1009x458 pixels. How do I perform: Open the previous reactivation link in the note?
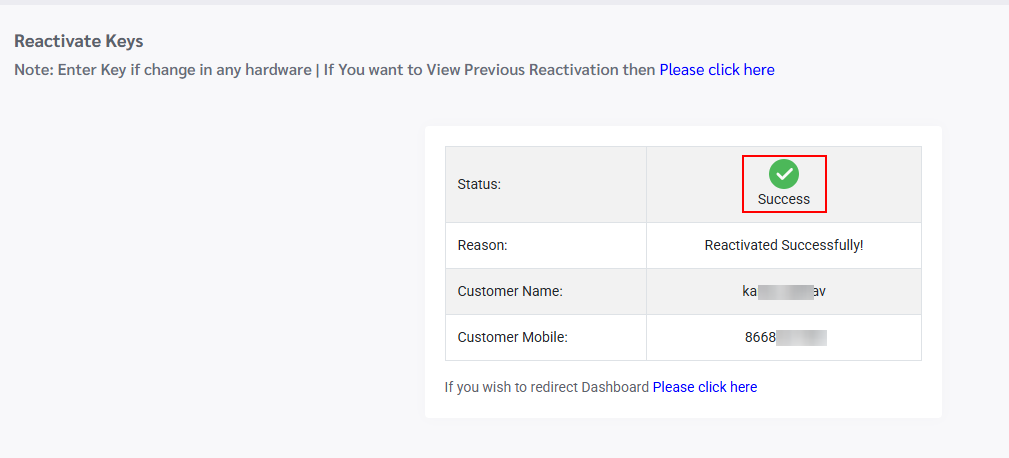(x=716, y=70)
